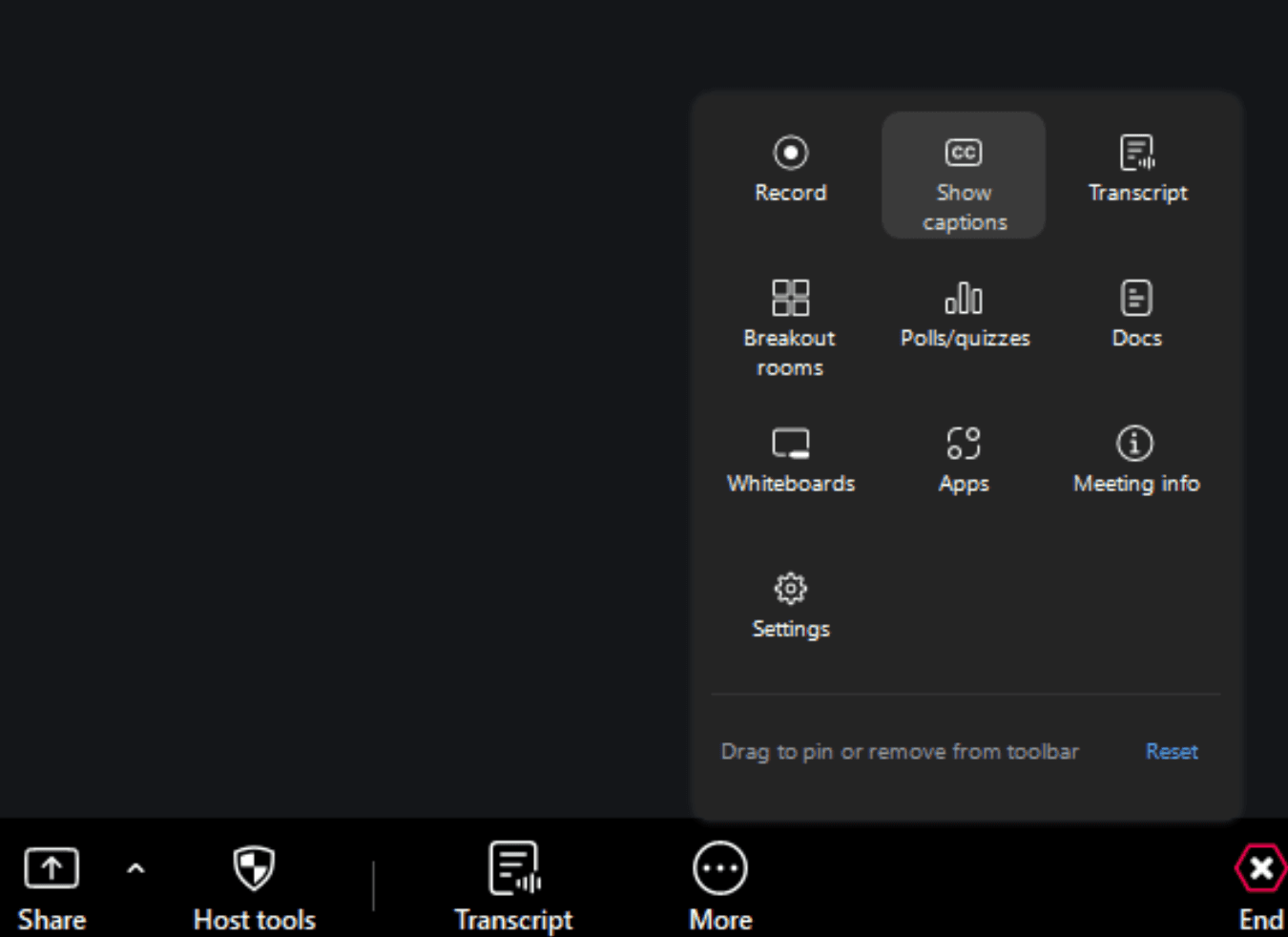Reset the toolbar layout
This screenshot has height=937, width=1288.
pyautogui.click(x=1172, y=752)
